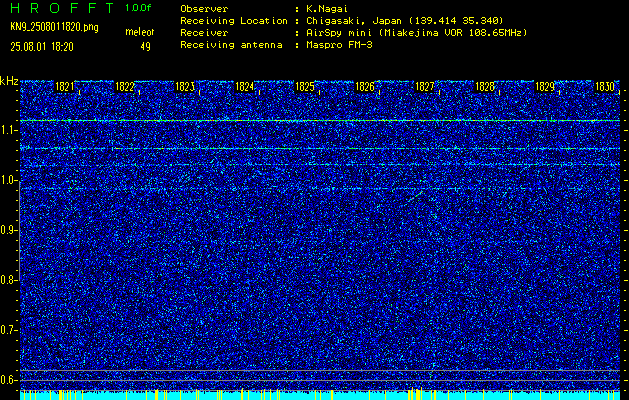Click the Observer field label

(x=204, y=9)
